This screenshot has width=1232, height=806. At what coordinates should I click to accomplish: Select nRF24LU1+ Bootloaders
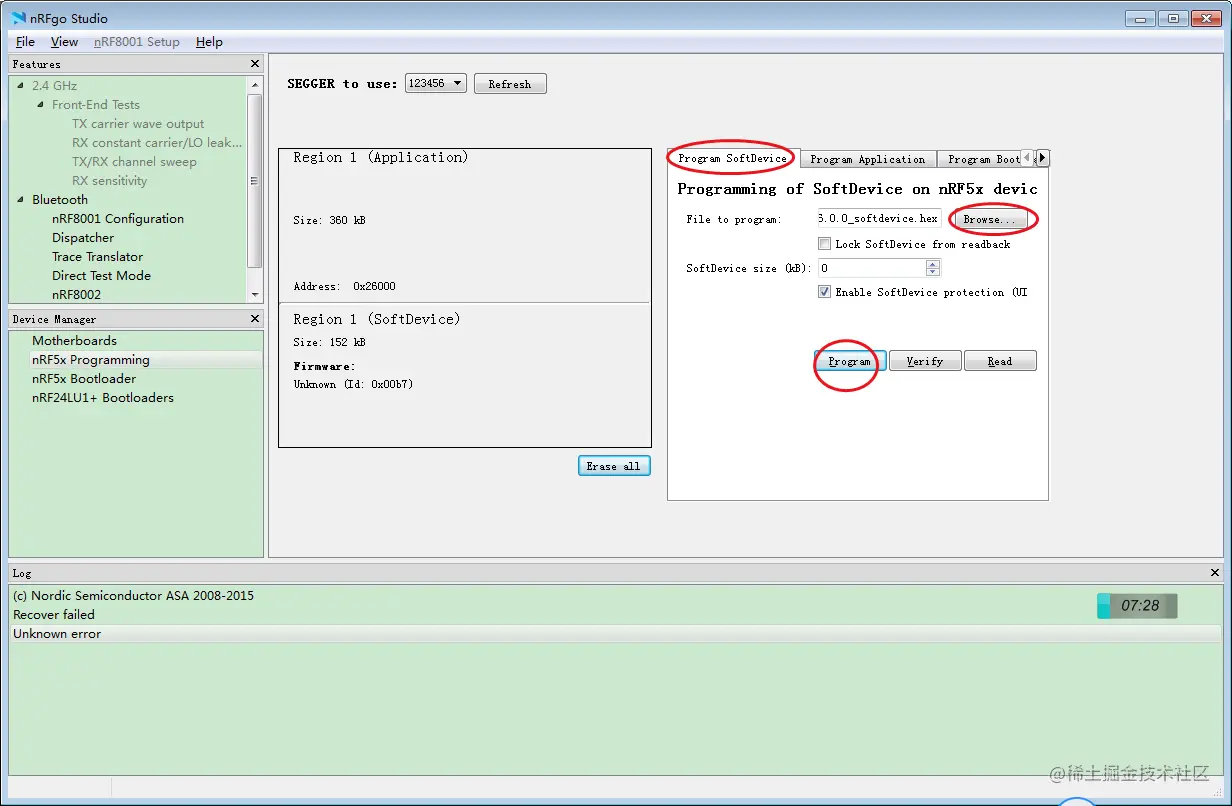coord(103,398)
